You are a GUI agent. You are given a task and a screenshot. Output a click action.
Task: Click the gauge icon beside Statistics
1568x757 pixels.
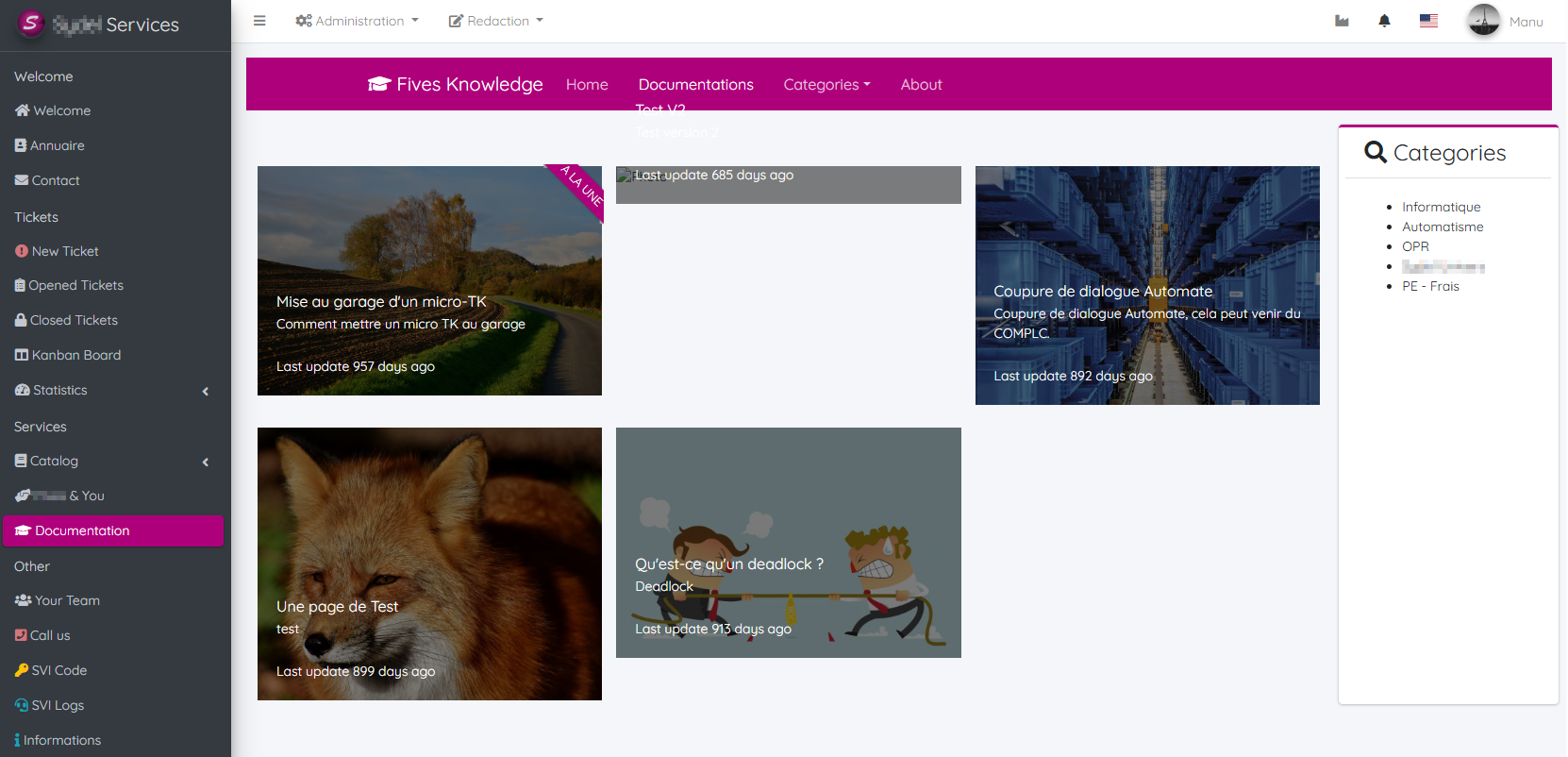tap(23, 390)
